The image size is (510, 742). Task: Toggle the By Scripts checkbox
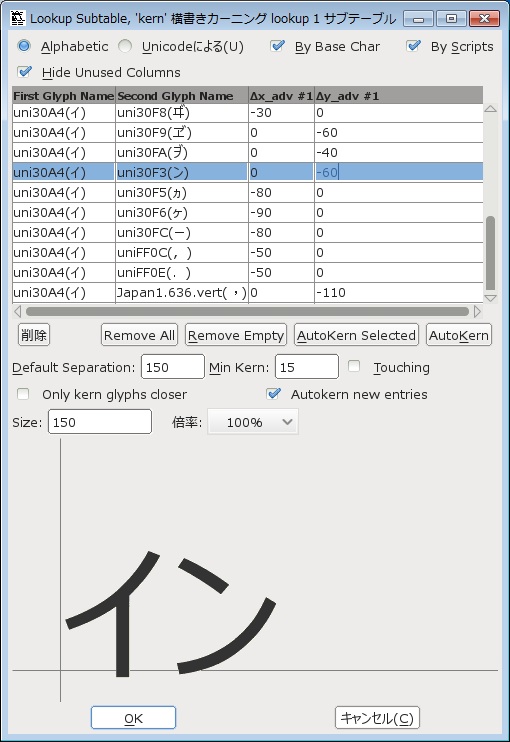(413, 46)
